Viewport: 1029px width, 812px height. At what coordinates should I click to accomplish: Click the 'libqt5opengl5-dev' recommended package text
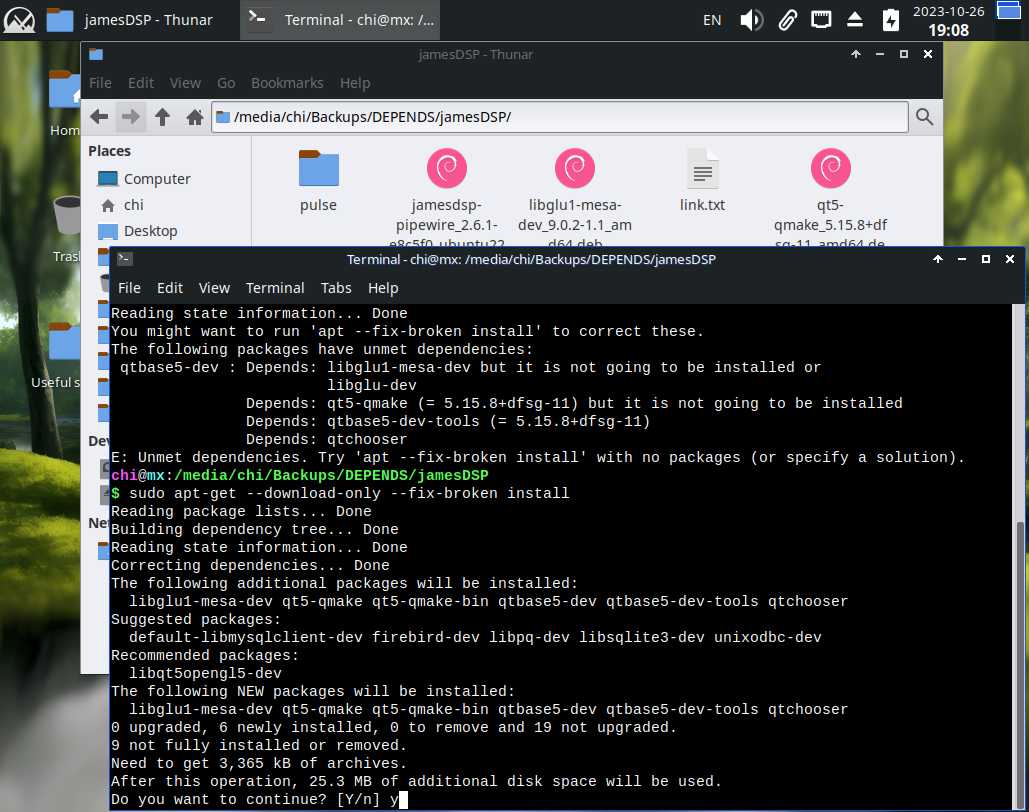205,673
